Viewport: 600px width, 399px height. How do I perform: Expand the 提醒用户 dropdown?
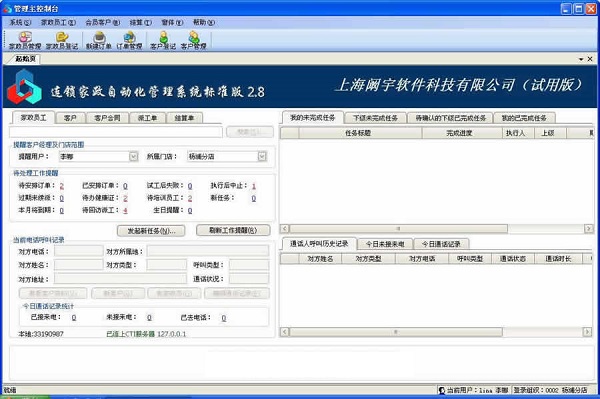click(x=133, y=156)
